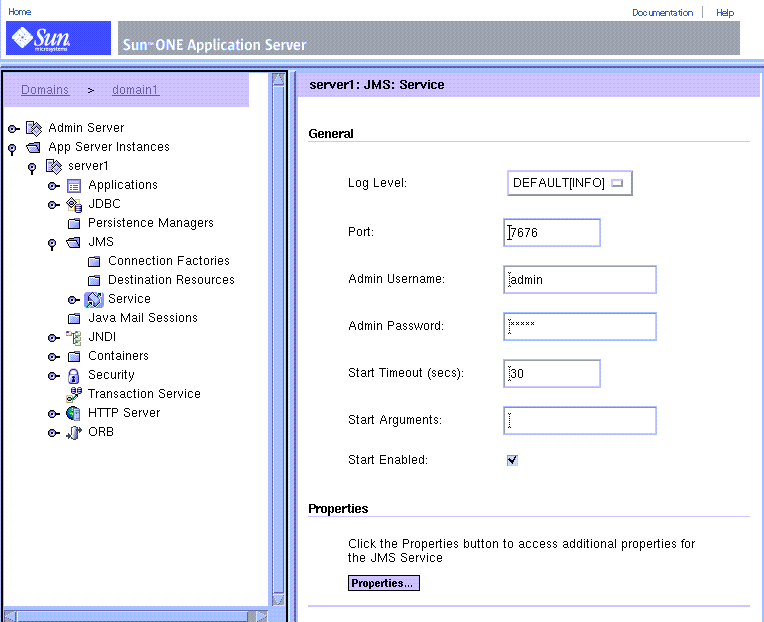Select App Server Instances tree item

[109, 147]
